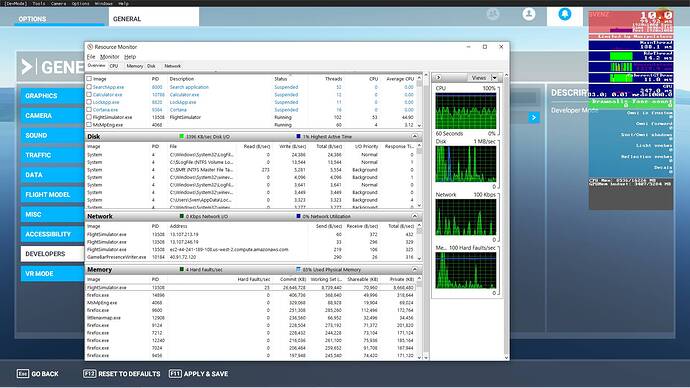Click the CPU usage graph
Screen dimensions: 690x388
point(466,110)
